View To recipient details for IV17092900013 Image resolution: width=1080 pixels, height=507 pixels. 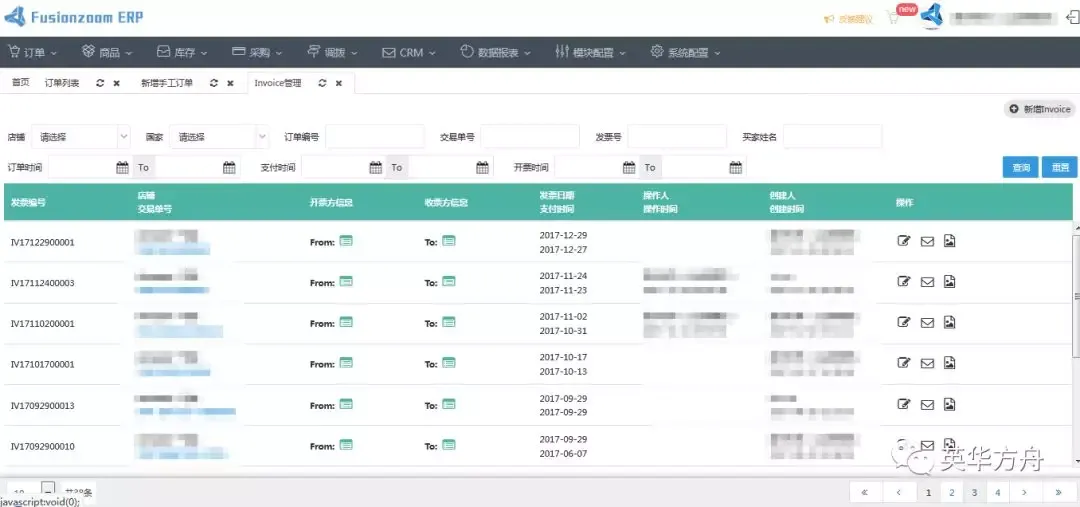(448, 404)
